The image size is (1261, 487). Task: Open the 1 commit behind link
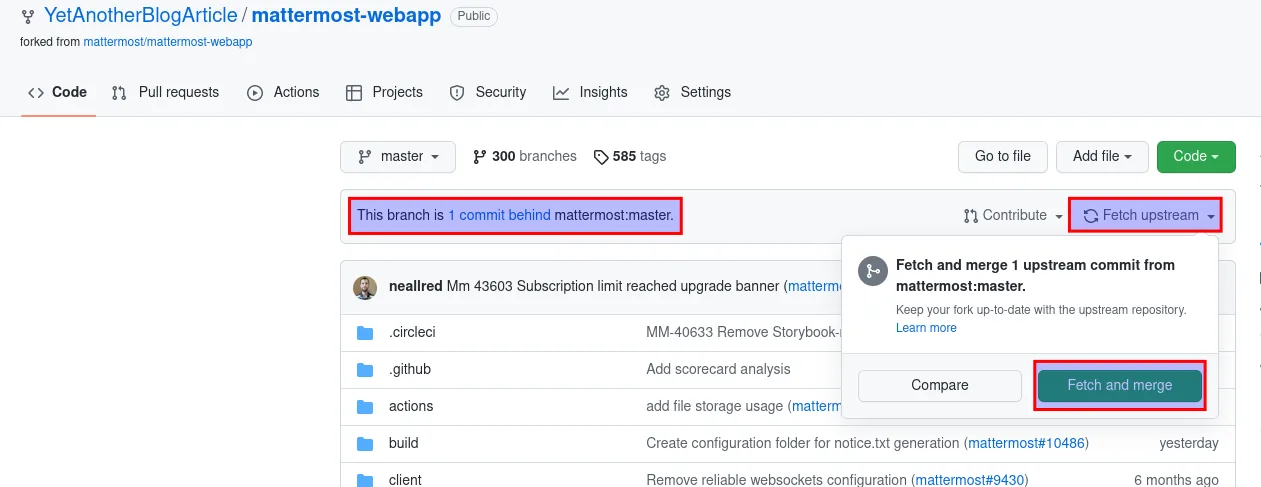point(499,215)
